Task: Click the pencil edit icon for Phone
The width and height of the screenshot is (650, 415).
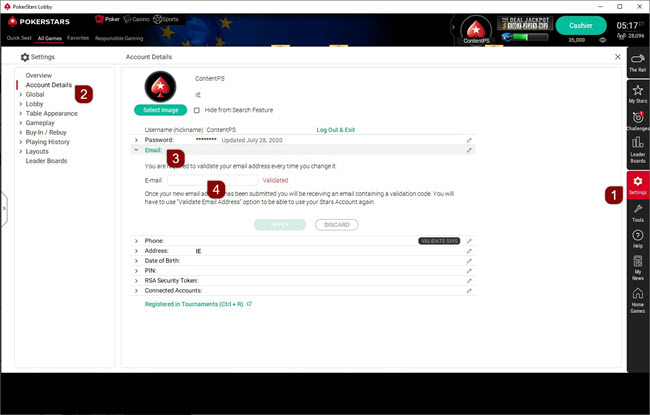Action: 469,241
